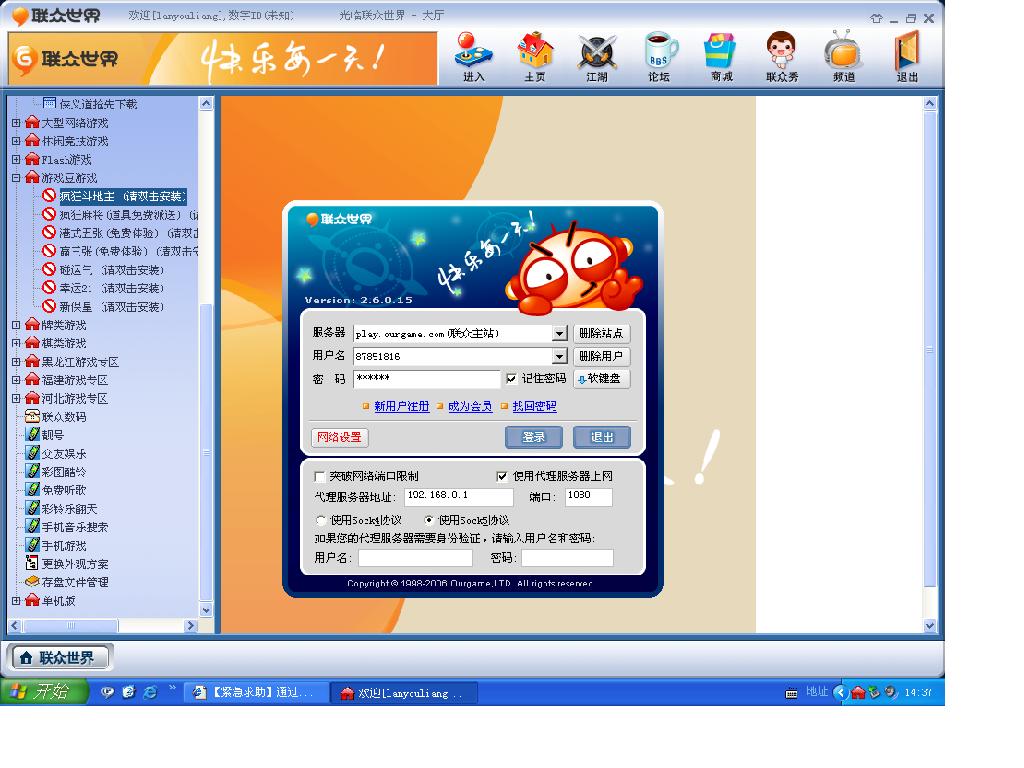Image resolution: width=1024 pixels, height=768 pixels.
Task: Open the 靓号 item in sidebar
Action: click(x=53, y=435)
